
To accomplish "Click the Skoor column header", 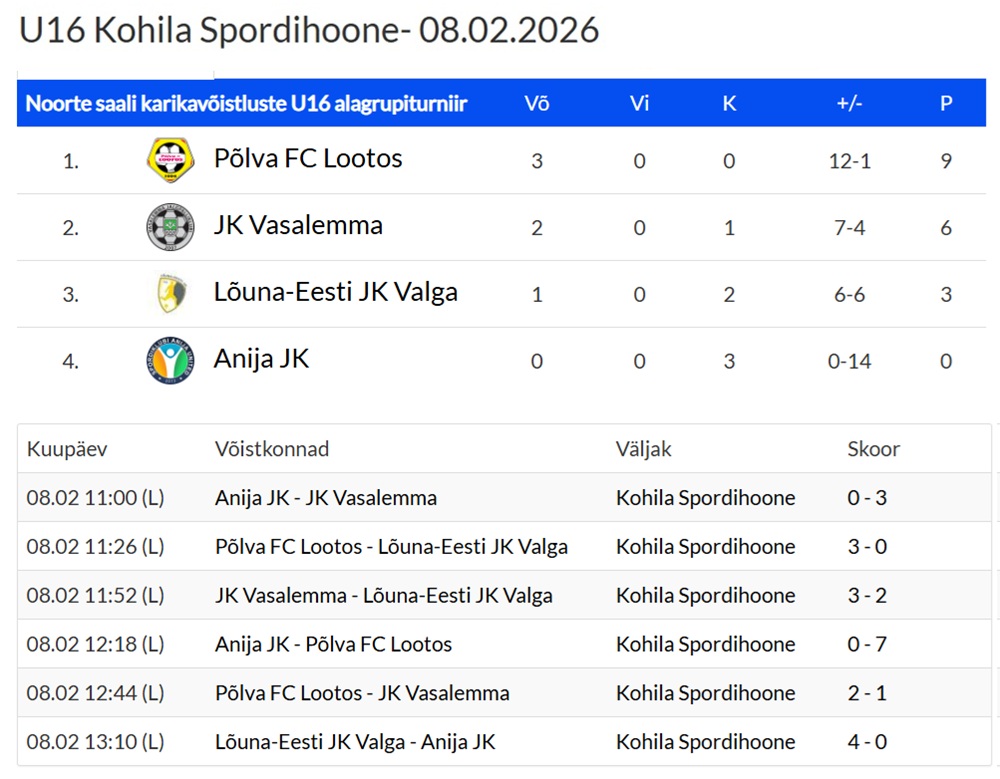I will tap(873, 450).
